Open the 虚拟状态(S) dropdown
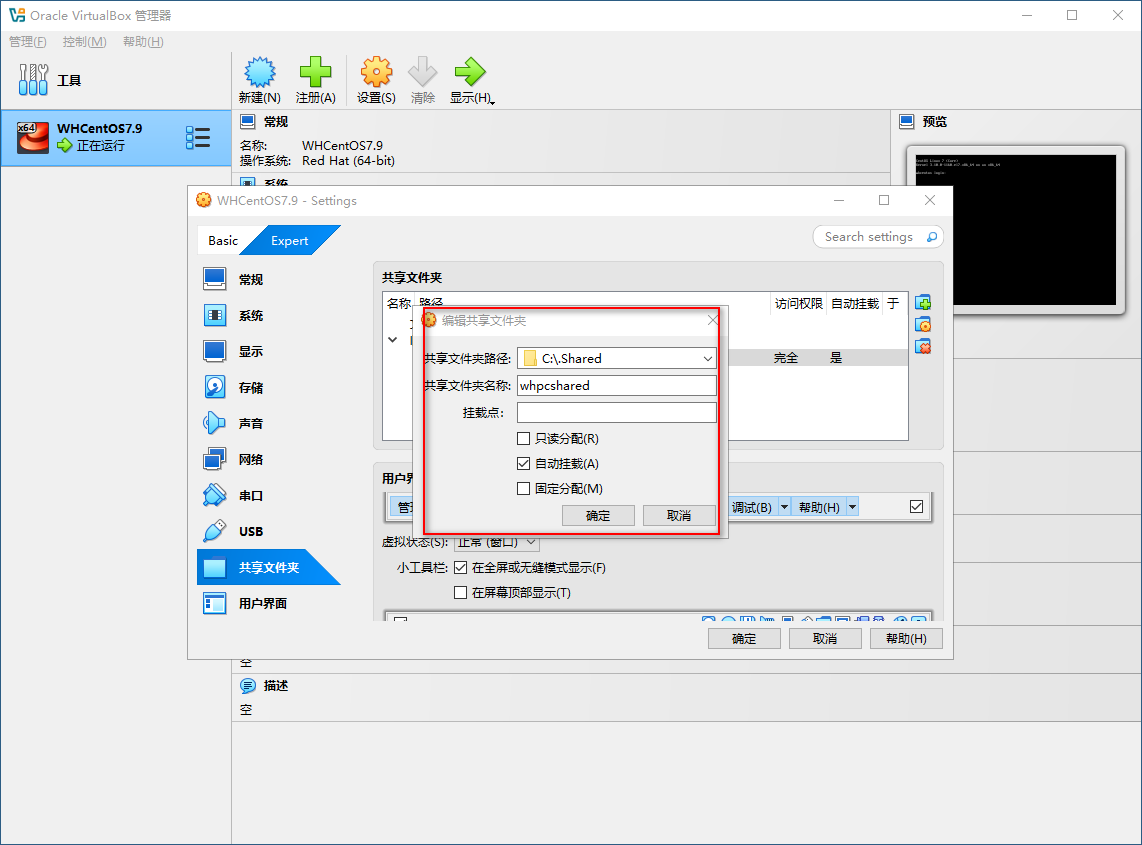The width and height of the screenshot is (1142, 845). (497, 543)
